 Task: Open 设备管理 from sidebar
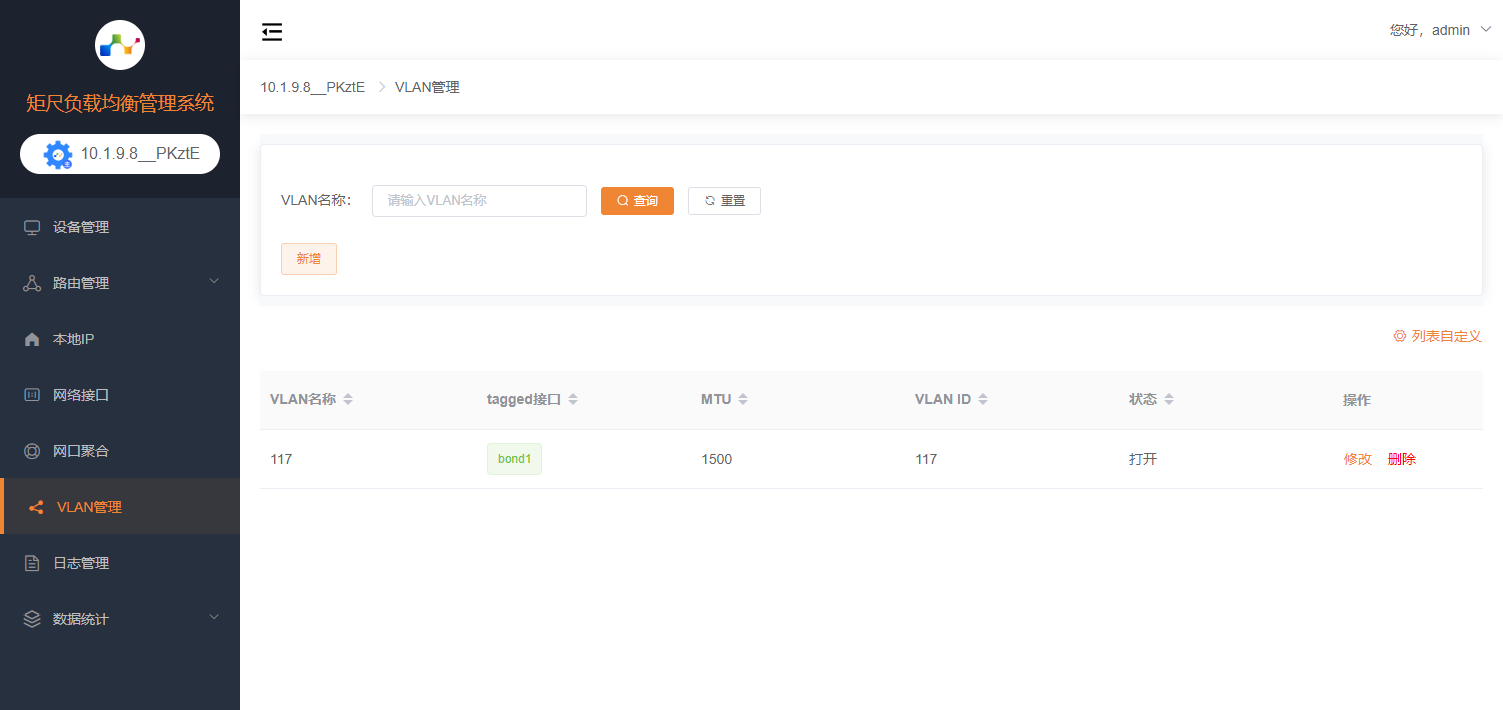click(81, 227)
